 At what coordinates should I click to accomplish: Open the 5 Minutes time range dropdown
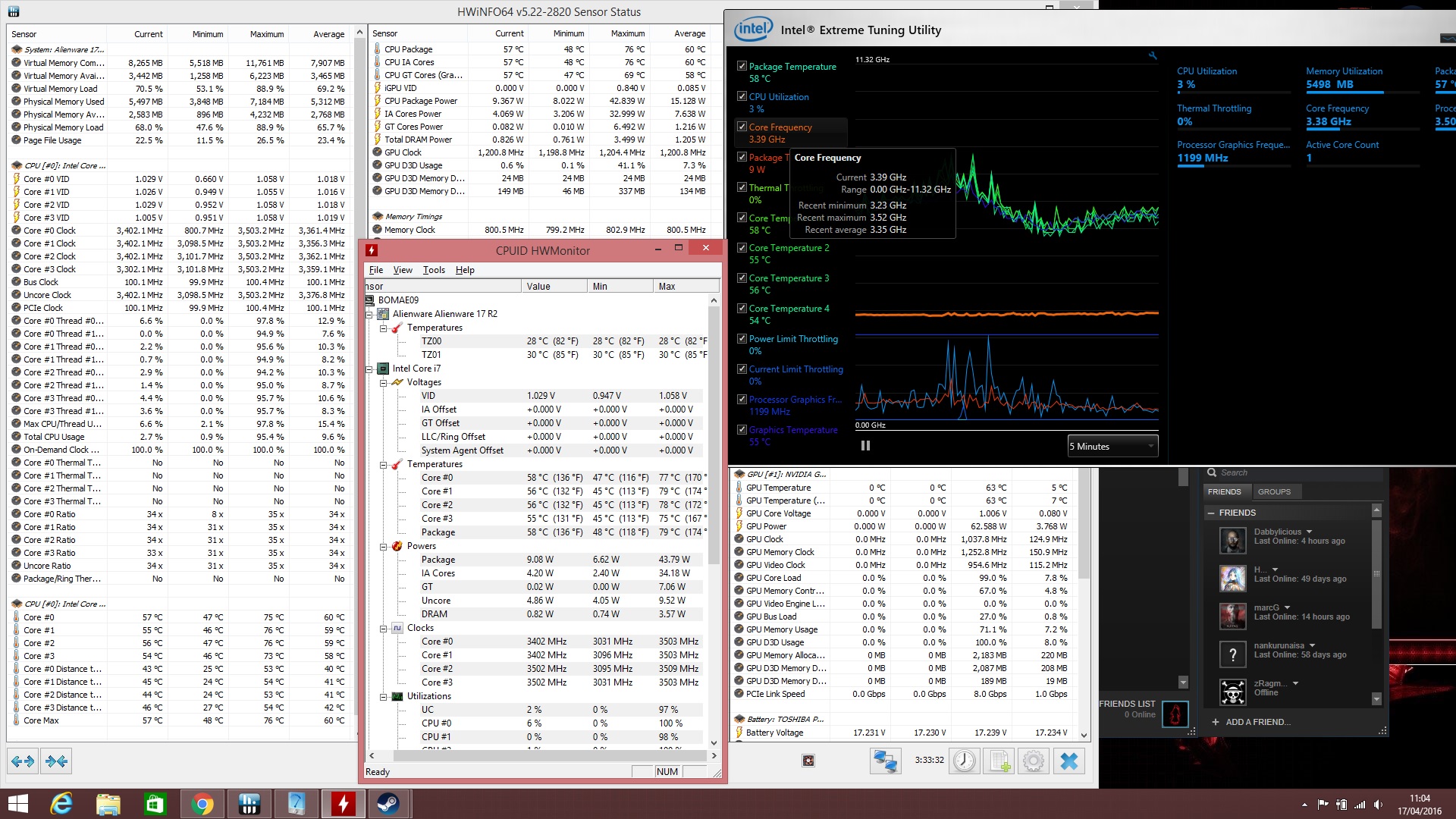pos(1112,446)
